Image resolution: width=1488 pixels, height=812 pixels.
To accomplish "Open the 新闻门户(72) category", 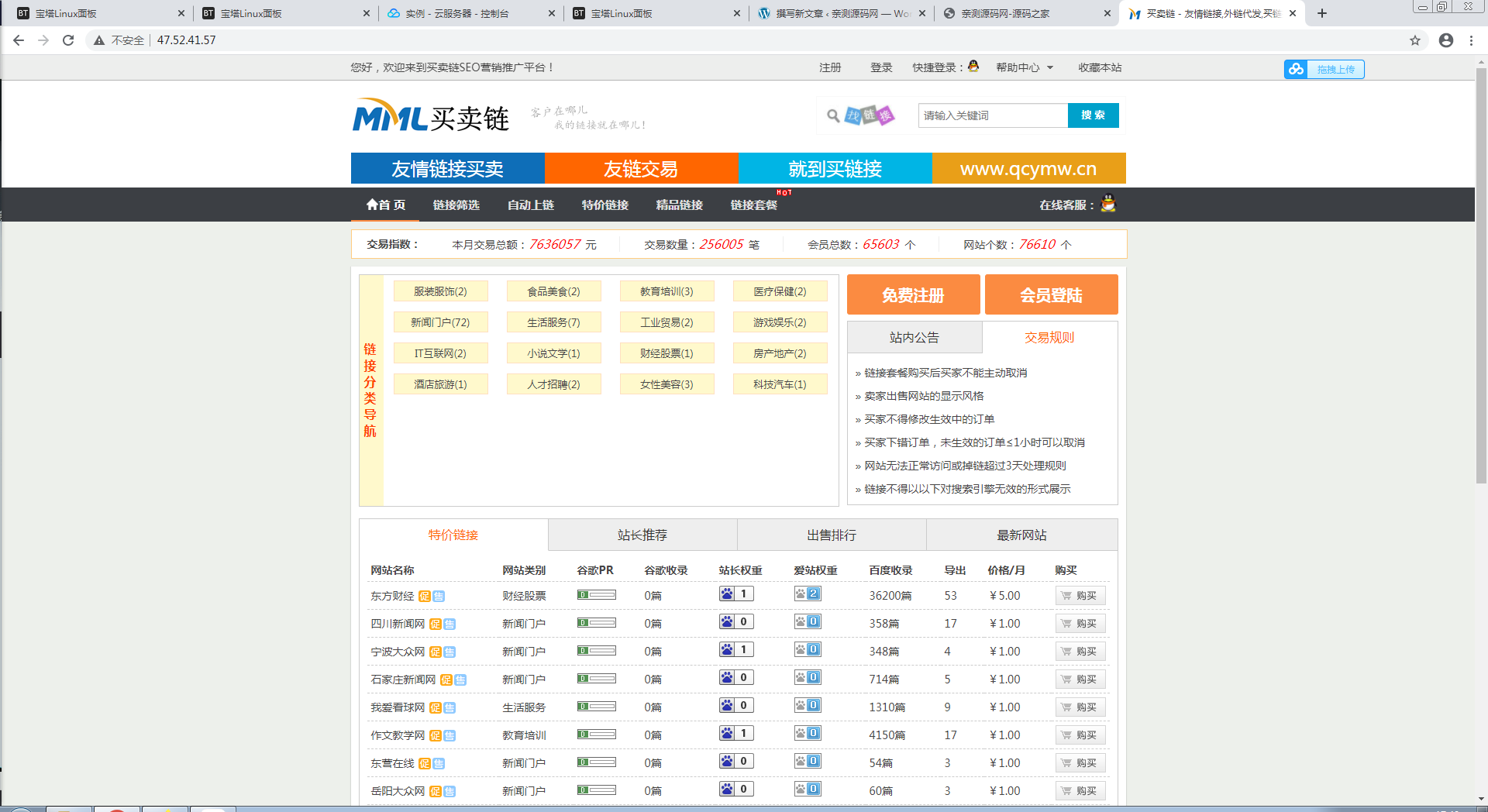I will coord(440,322).
